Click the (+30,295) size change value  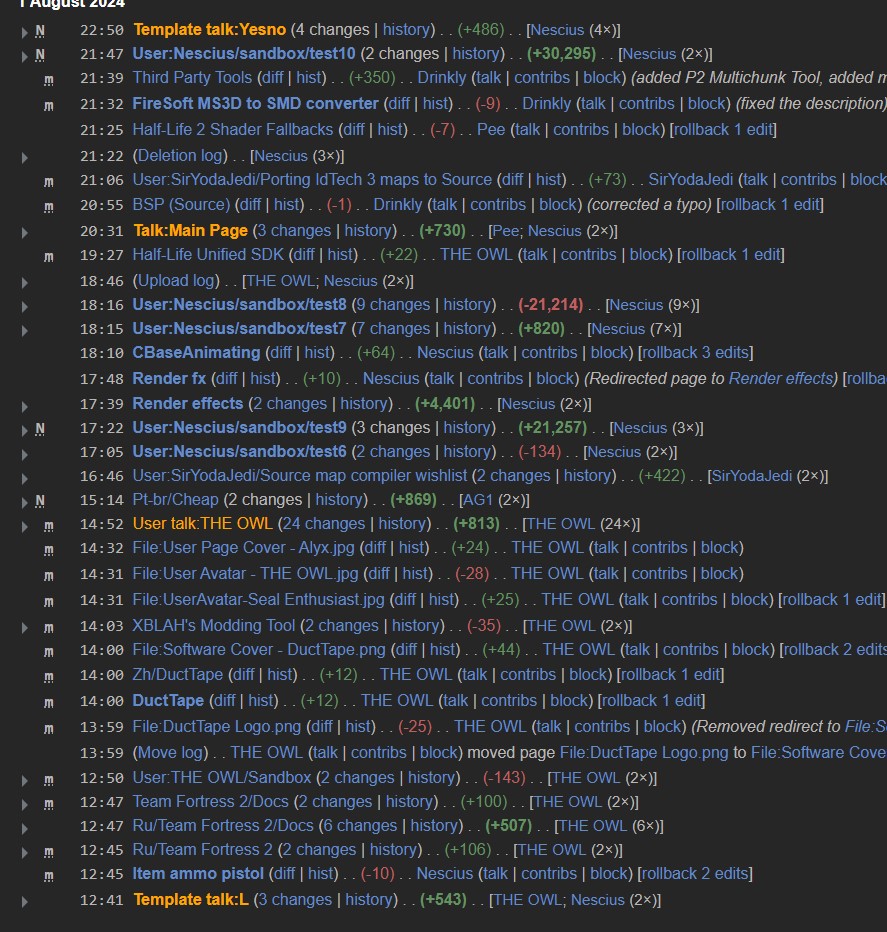click(561, 53)
